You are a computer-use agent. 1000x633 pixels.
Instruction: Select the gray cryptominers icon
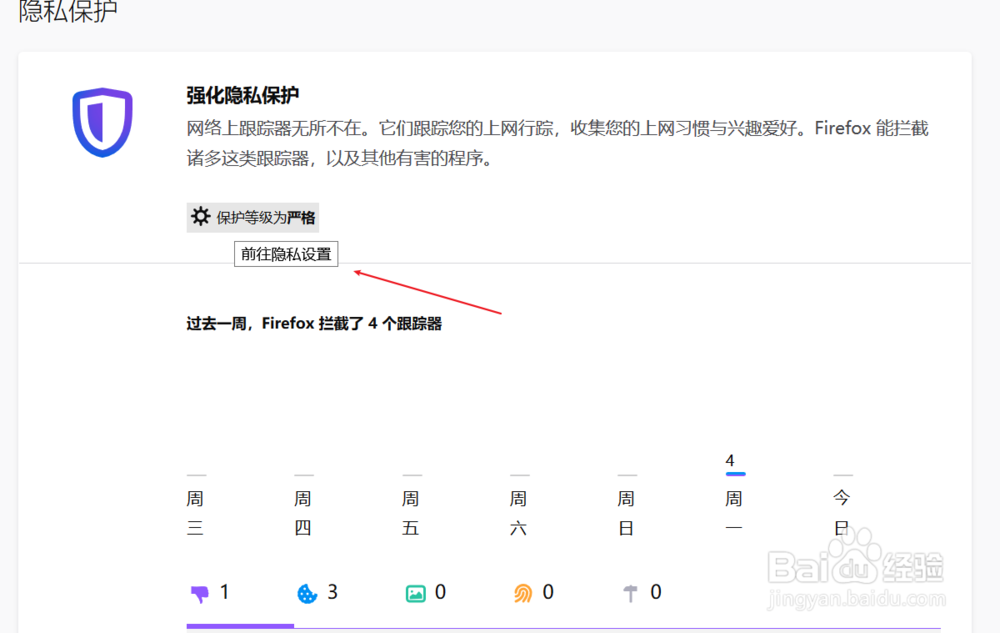coord(633,592)
